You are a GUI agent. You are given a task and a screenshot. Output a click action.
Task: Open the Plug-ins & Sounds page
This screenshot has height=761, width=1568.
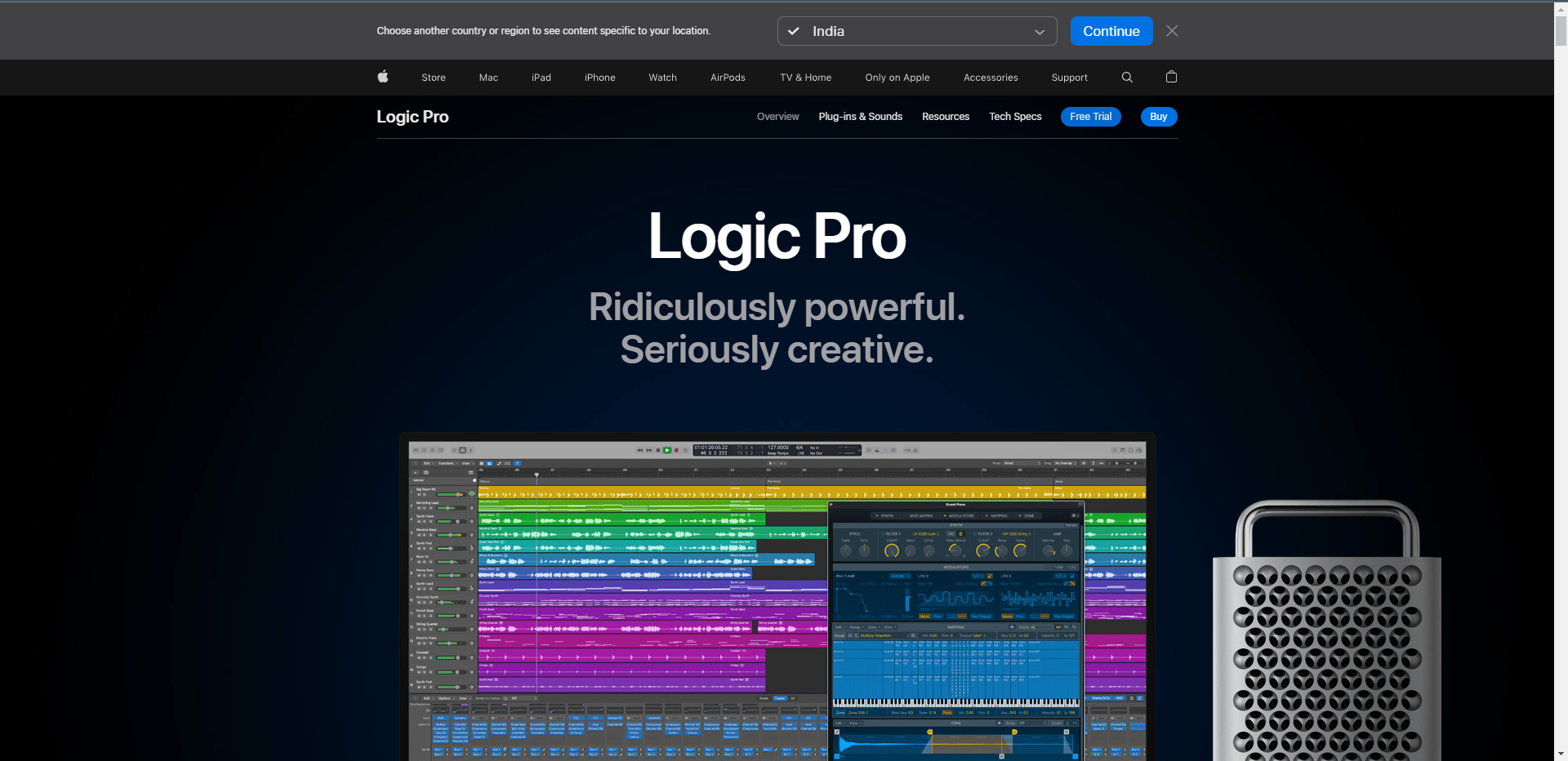[861, 117]
